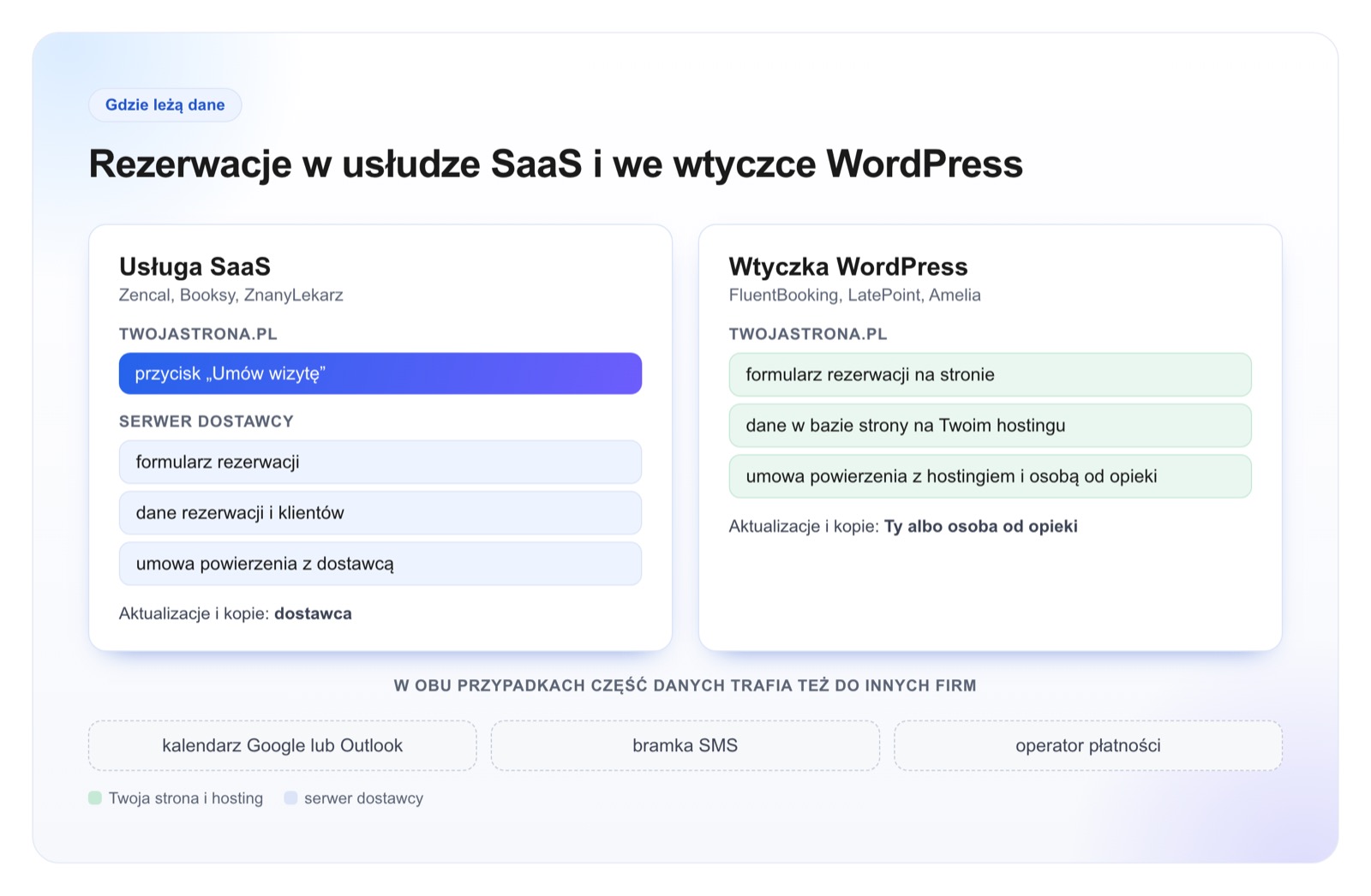Click the "Aktualizacje i kopie: dostawca" line
Screen dimensions: 1371x896
(236, 613)
